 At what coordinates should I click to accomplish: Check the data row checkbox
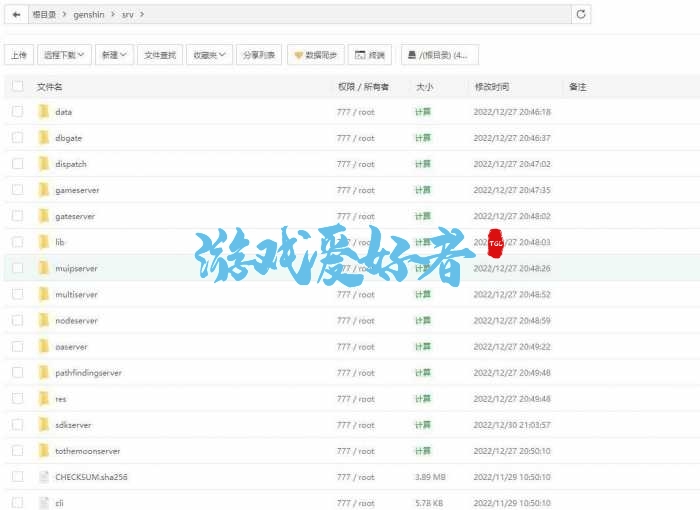pyautogui.click(x=17, y=111)
